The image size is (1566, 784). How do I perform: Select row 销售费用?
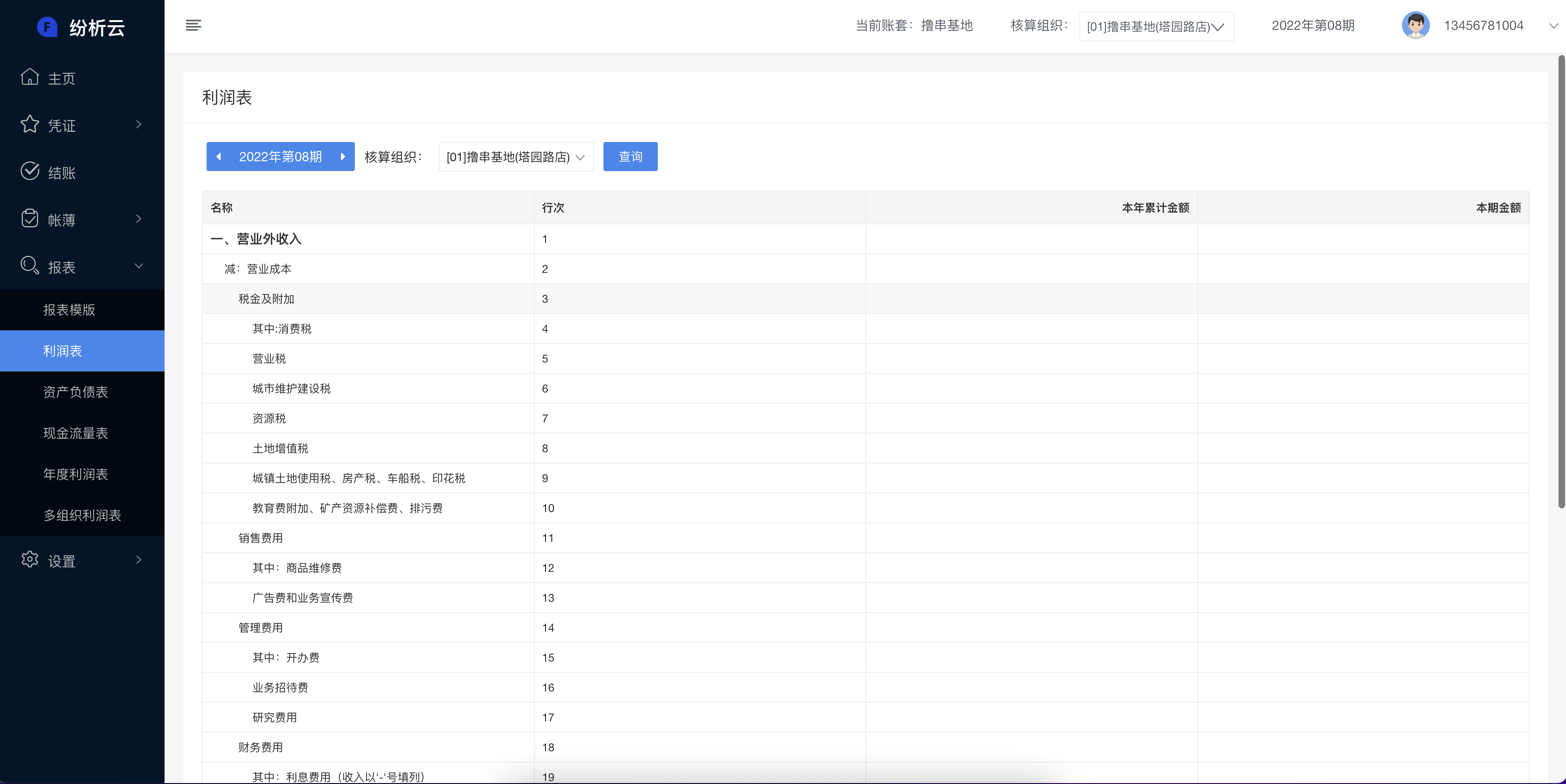[866, 538]
